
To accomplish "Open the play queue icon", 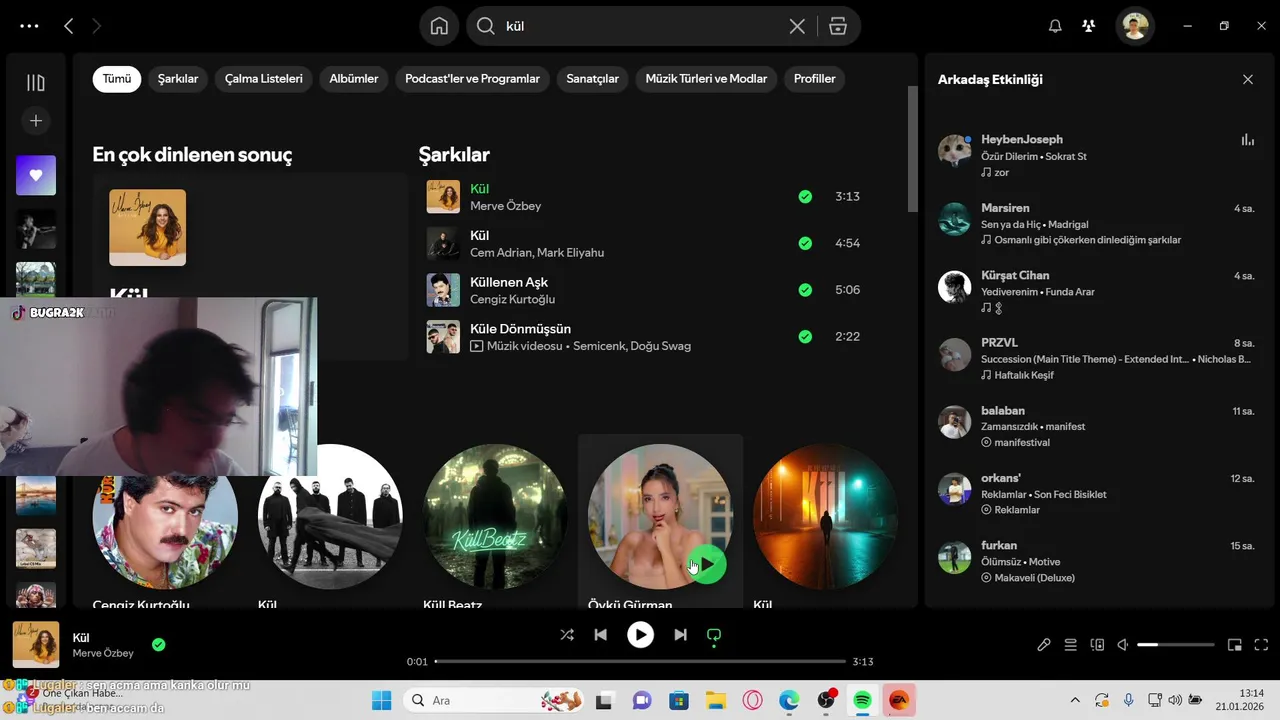I will point(1070,645).
